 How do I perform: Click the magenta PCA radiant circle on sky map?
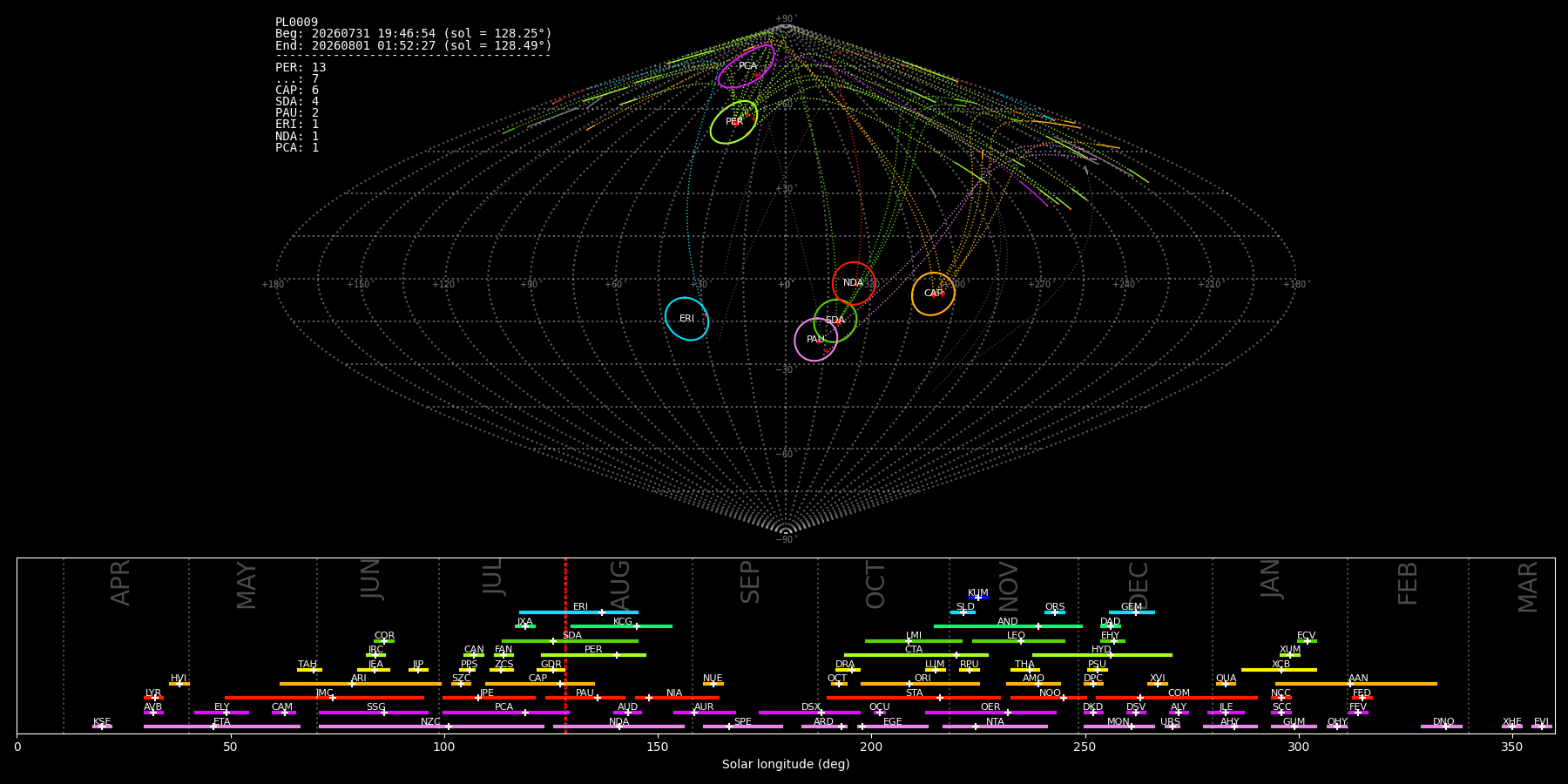pos(747,66)
